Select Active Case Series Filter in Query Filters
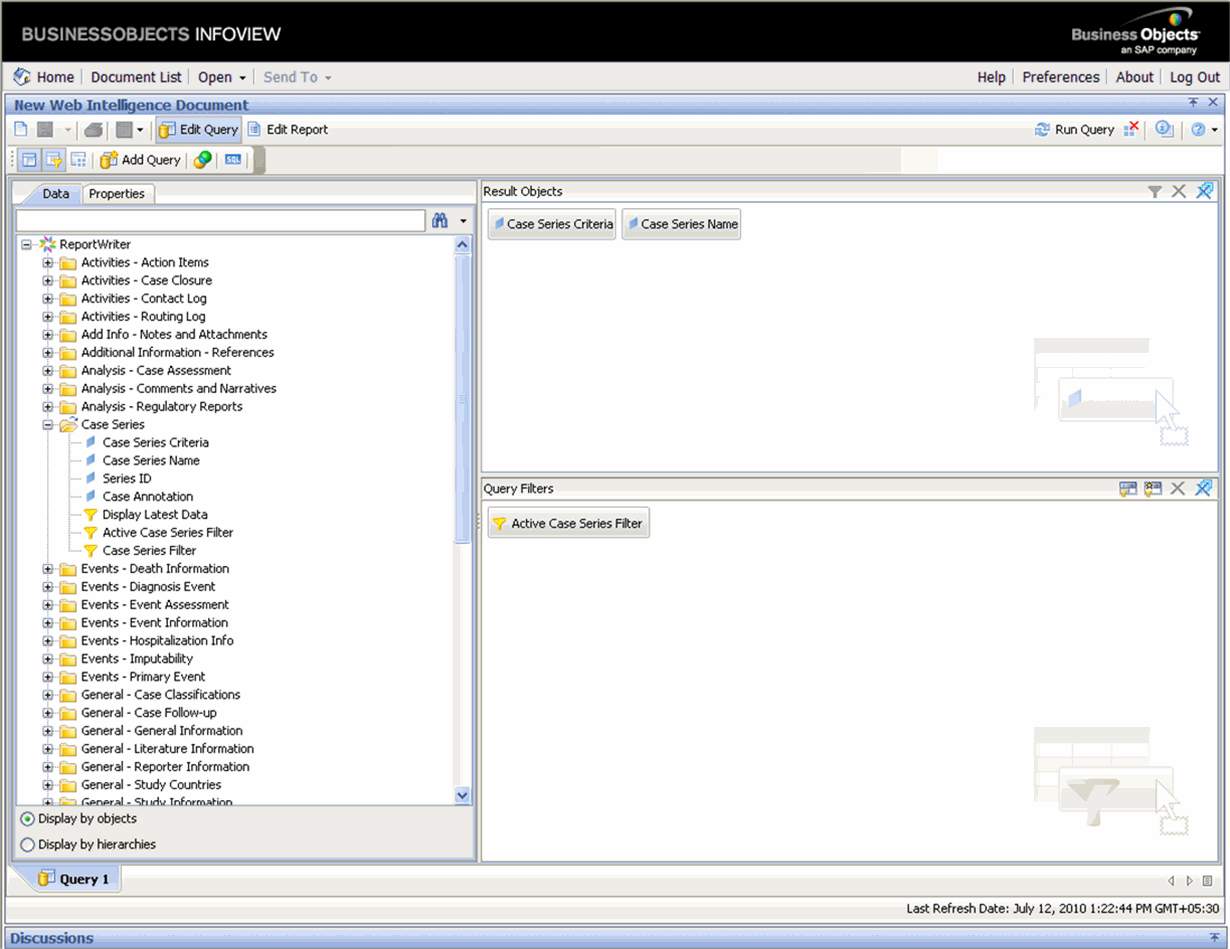 coord(568,523)
